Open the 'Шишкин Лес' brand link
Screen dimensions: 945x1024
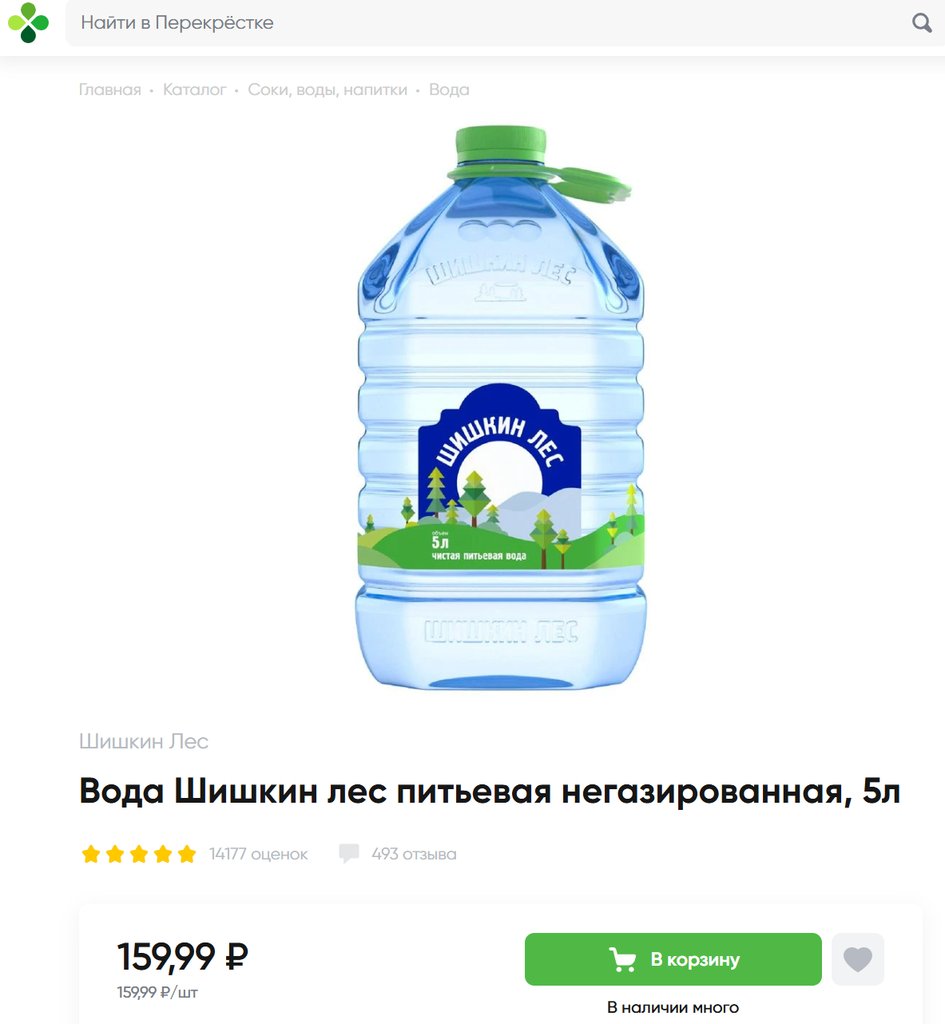144,741
